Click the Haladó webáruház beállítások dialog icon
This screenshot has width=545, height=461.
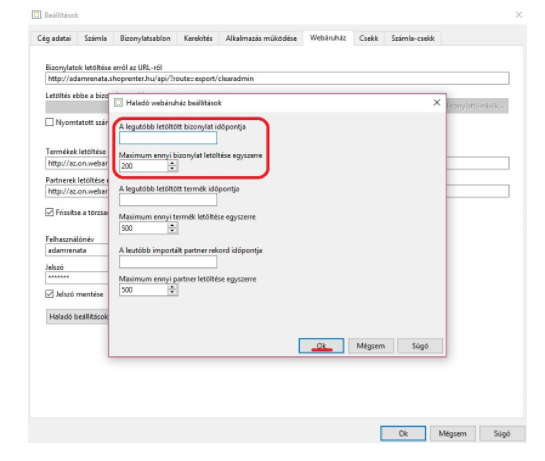(x=119, y=103)
